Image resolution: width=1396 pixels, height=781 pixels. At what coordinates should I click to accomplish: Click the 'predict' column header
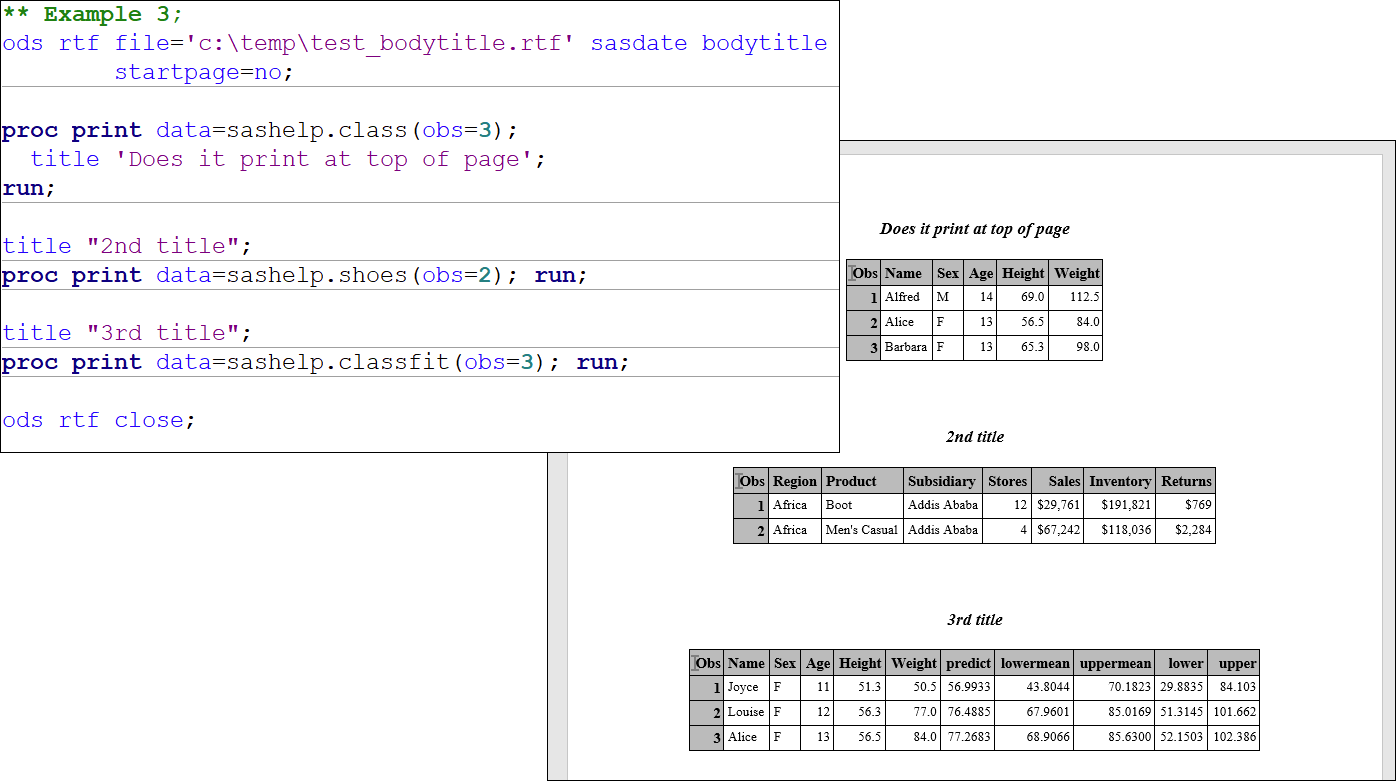tap(968, 663)
